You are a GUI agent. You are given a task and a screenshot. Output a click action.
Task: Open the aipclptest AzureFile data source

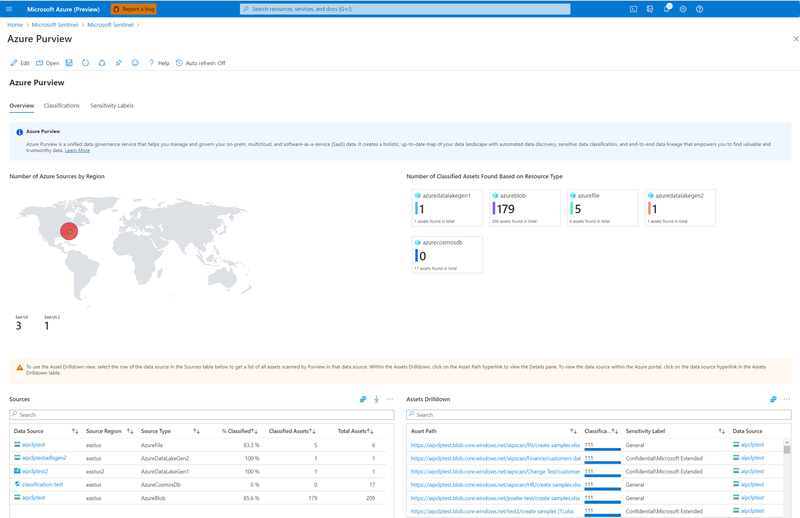click(x=34, y=445)
